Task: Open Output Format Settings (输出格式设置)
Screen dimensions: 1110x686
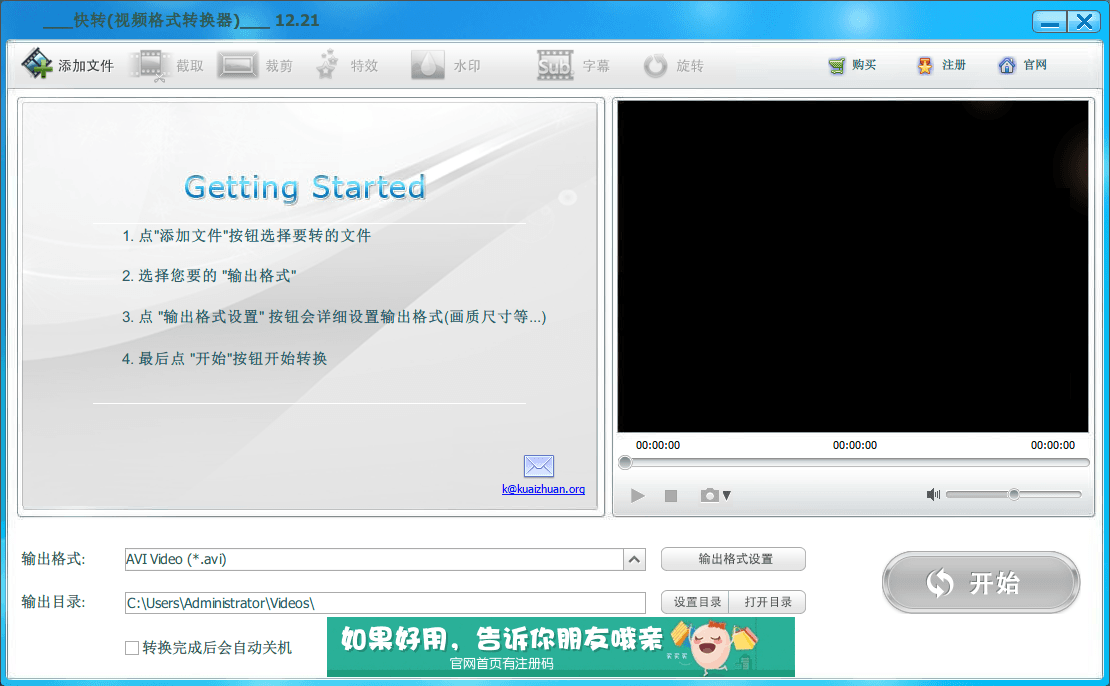Action: (733, 559)
